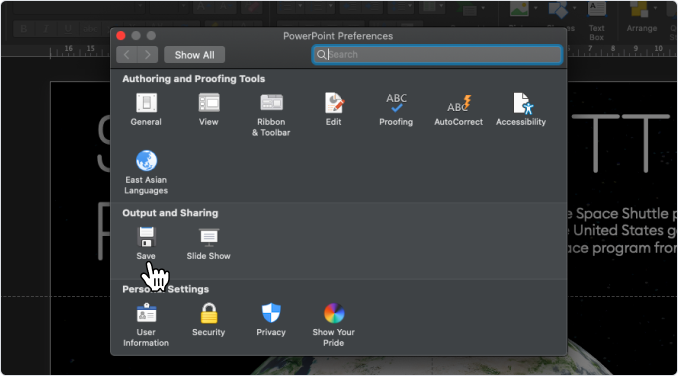Open Security preferences
The image size is (678, 376).
(x=208, y=320)
